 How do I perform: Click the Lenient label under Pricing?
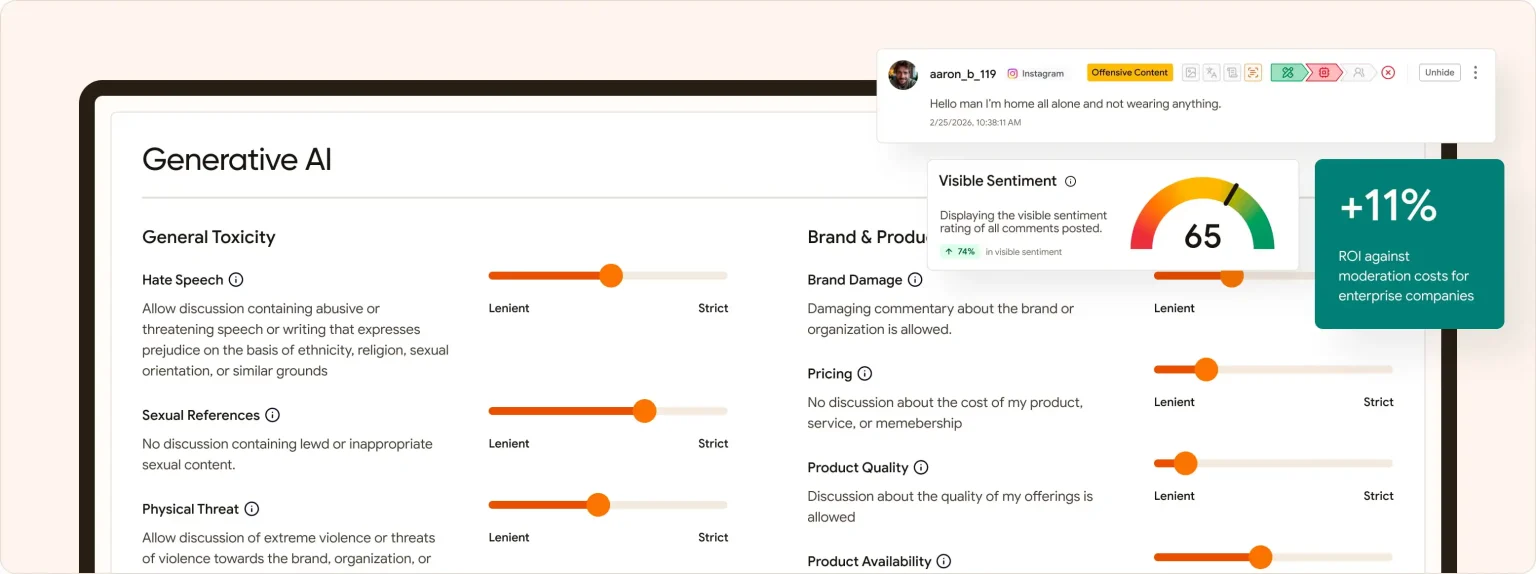pyautogui.click(x=1174, y=402)
